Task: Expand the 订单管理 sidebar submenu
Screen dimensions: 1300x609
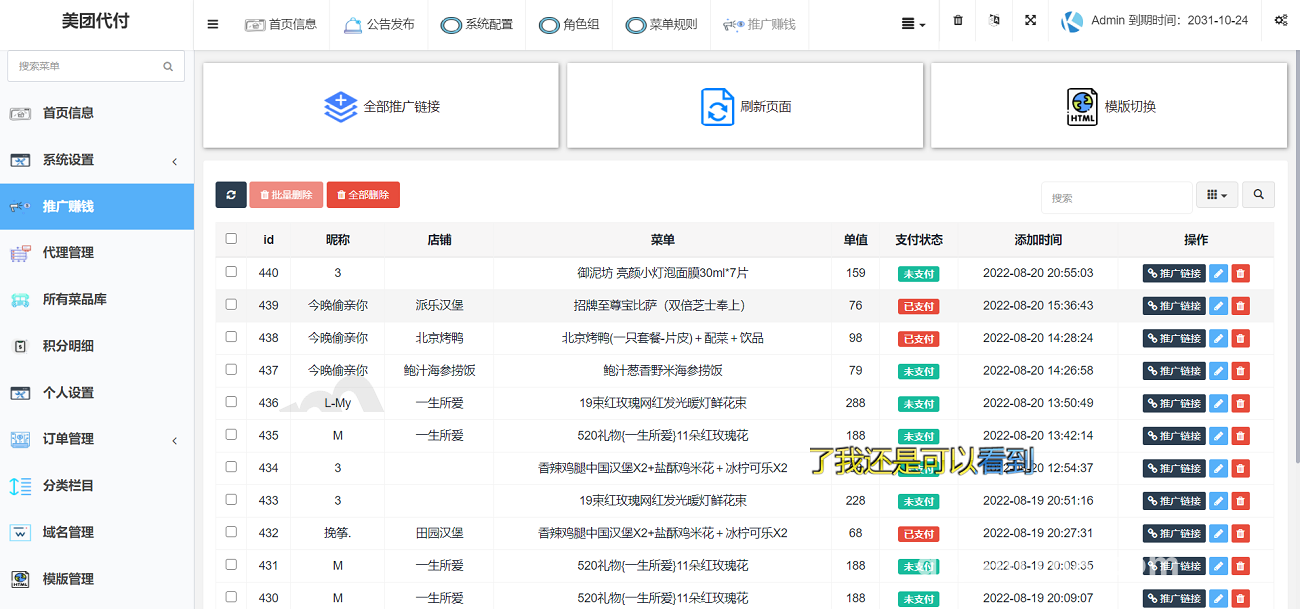Action: pyautogui.click(x=97, y=439)
